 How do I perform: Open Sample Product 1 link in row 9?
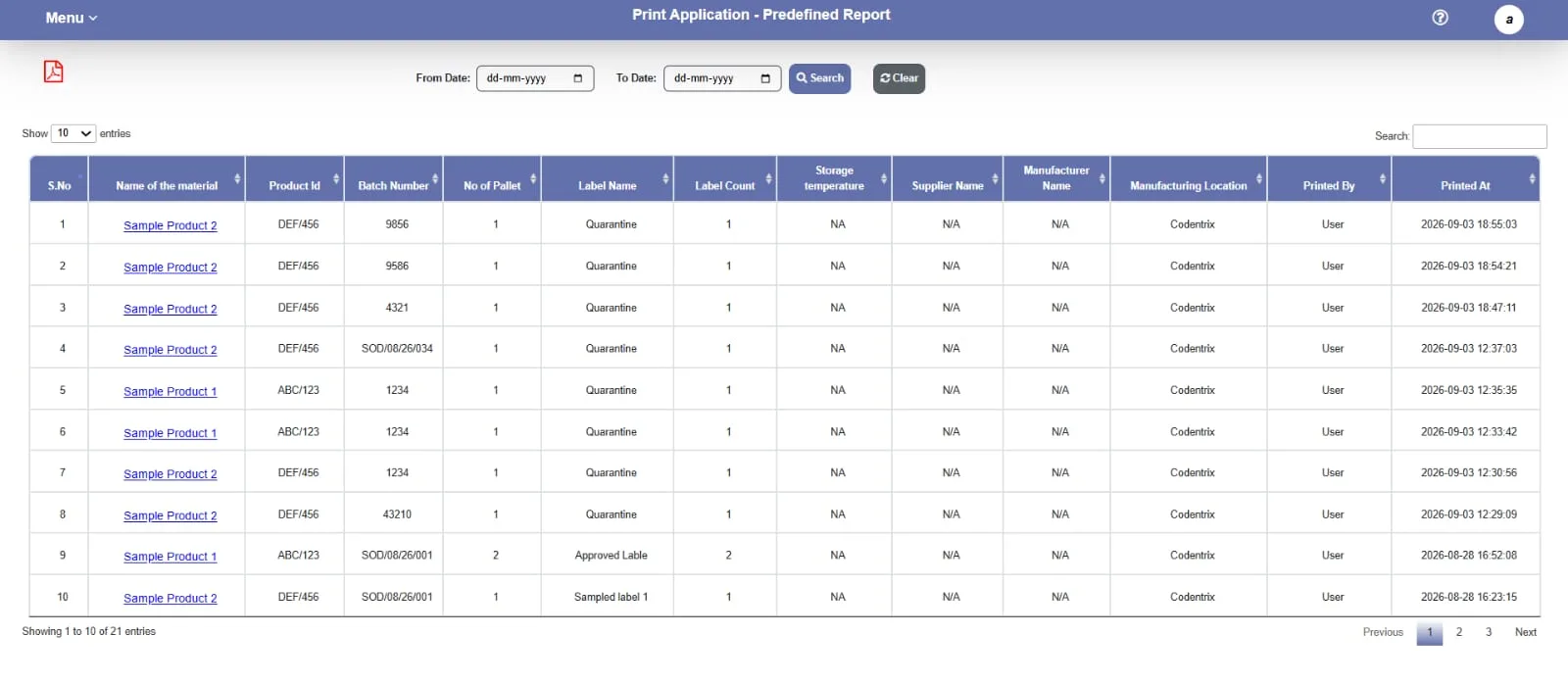[171, 557]
